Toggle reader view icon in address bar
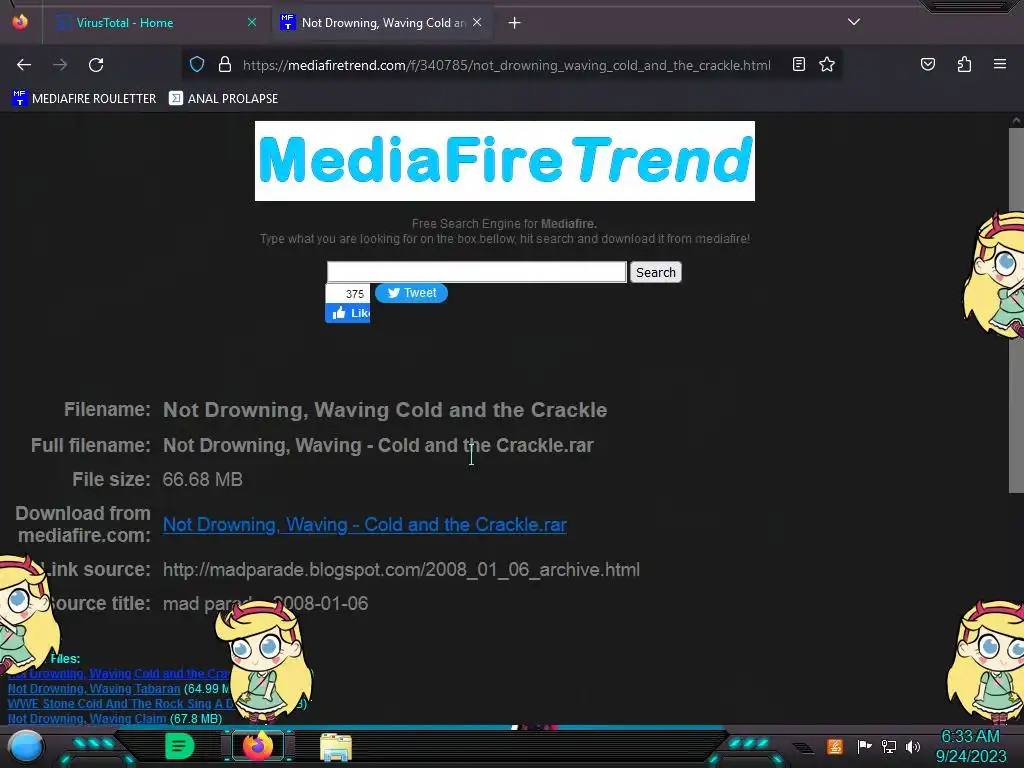Viewport: 1024px width, 768px height. (x=798, y=64)
